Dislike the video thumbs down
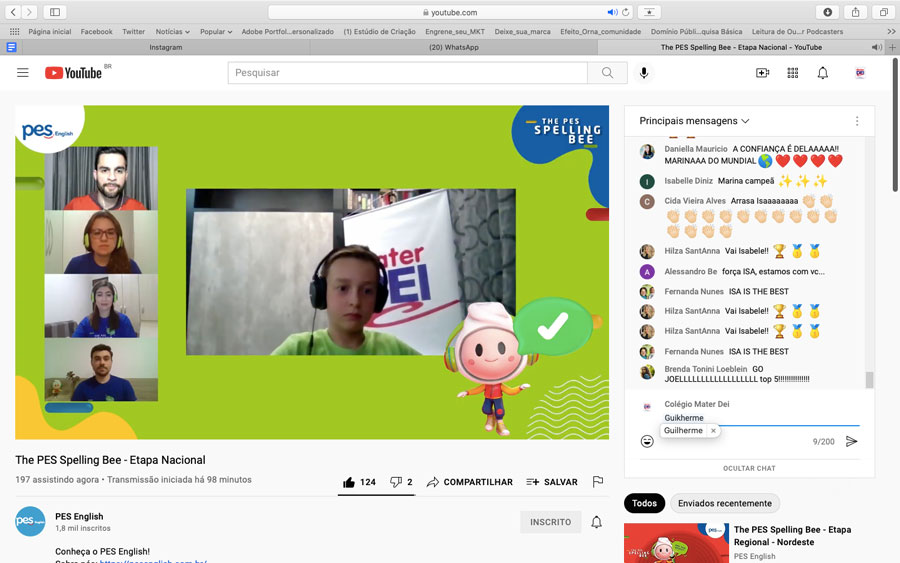The image size is (900, 563). click(401, 482)
